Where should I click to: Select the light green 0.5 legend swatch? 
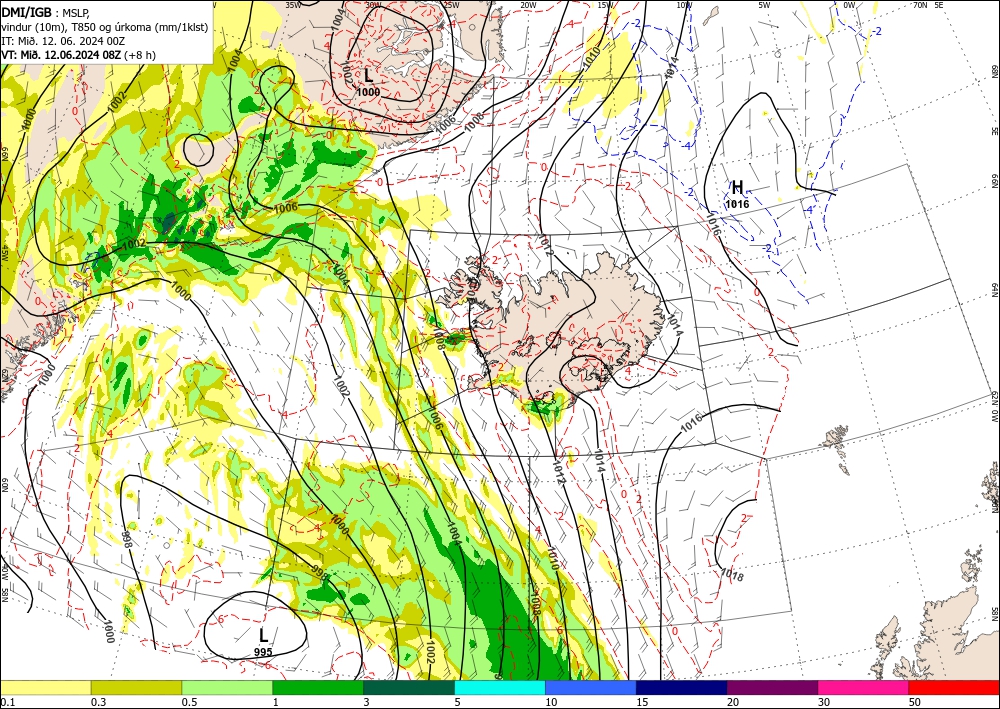click(227, 687)
